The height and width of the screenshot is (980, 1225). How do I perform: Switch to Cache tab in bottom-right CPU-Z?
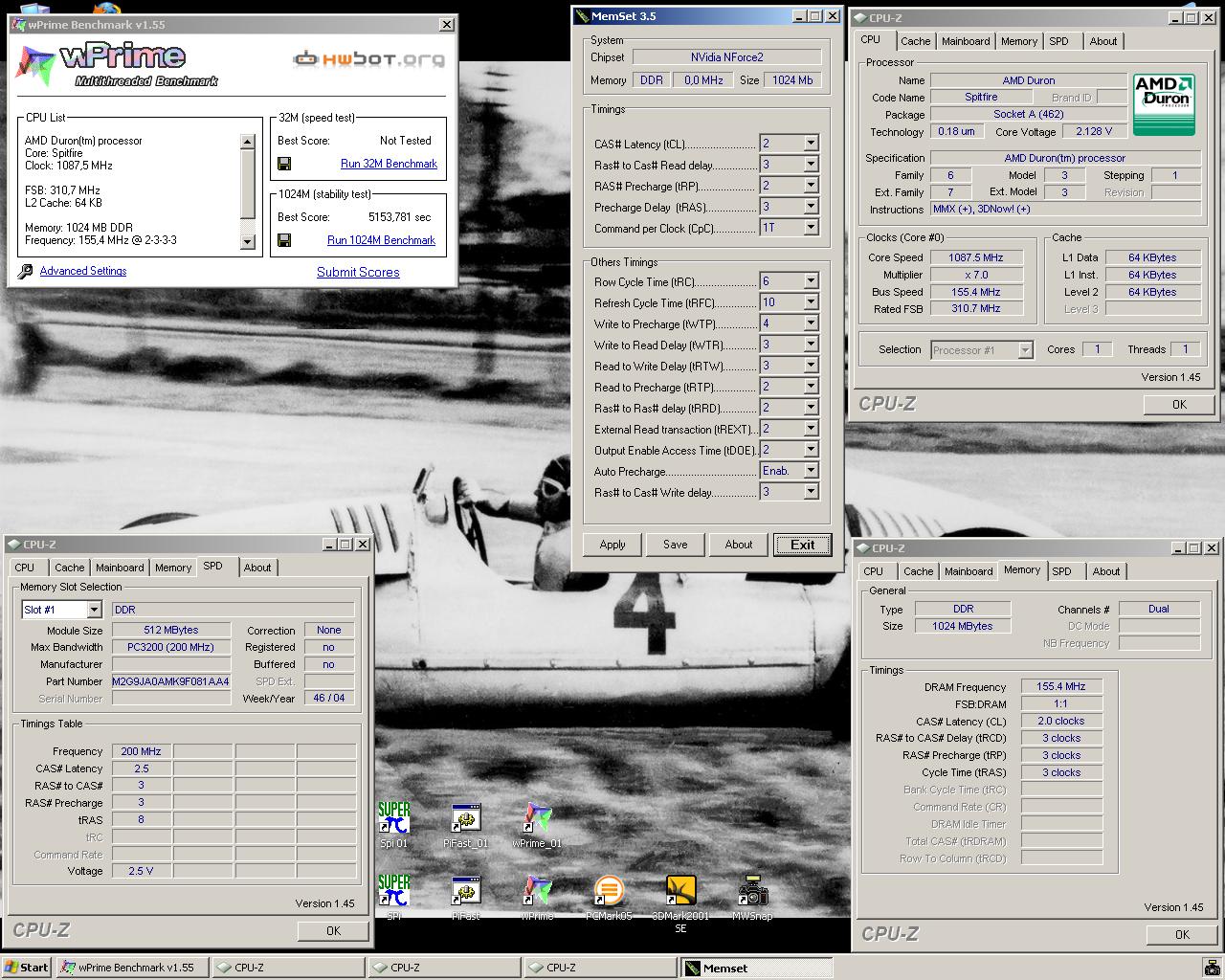point(918,571)
